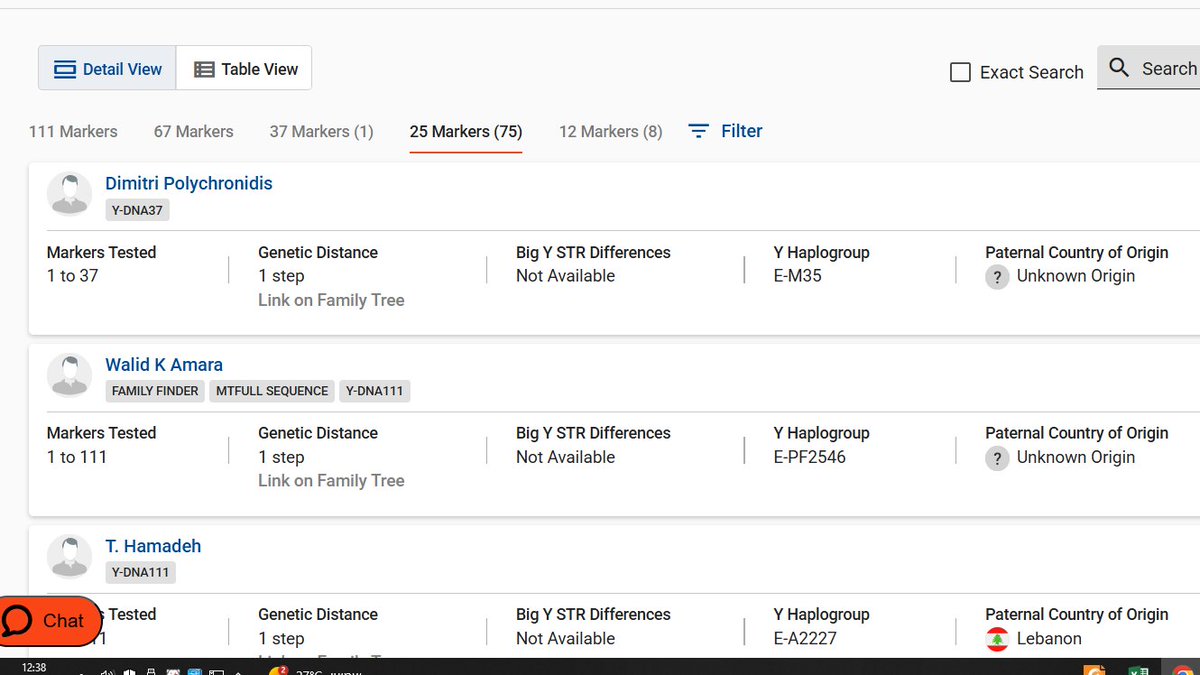The width and height of the screenshot is (1200, 675).
Task: Click the Lebanon country text
Action: pyautogui.click(x=1049, y=638)
